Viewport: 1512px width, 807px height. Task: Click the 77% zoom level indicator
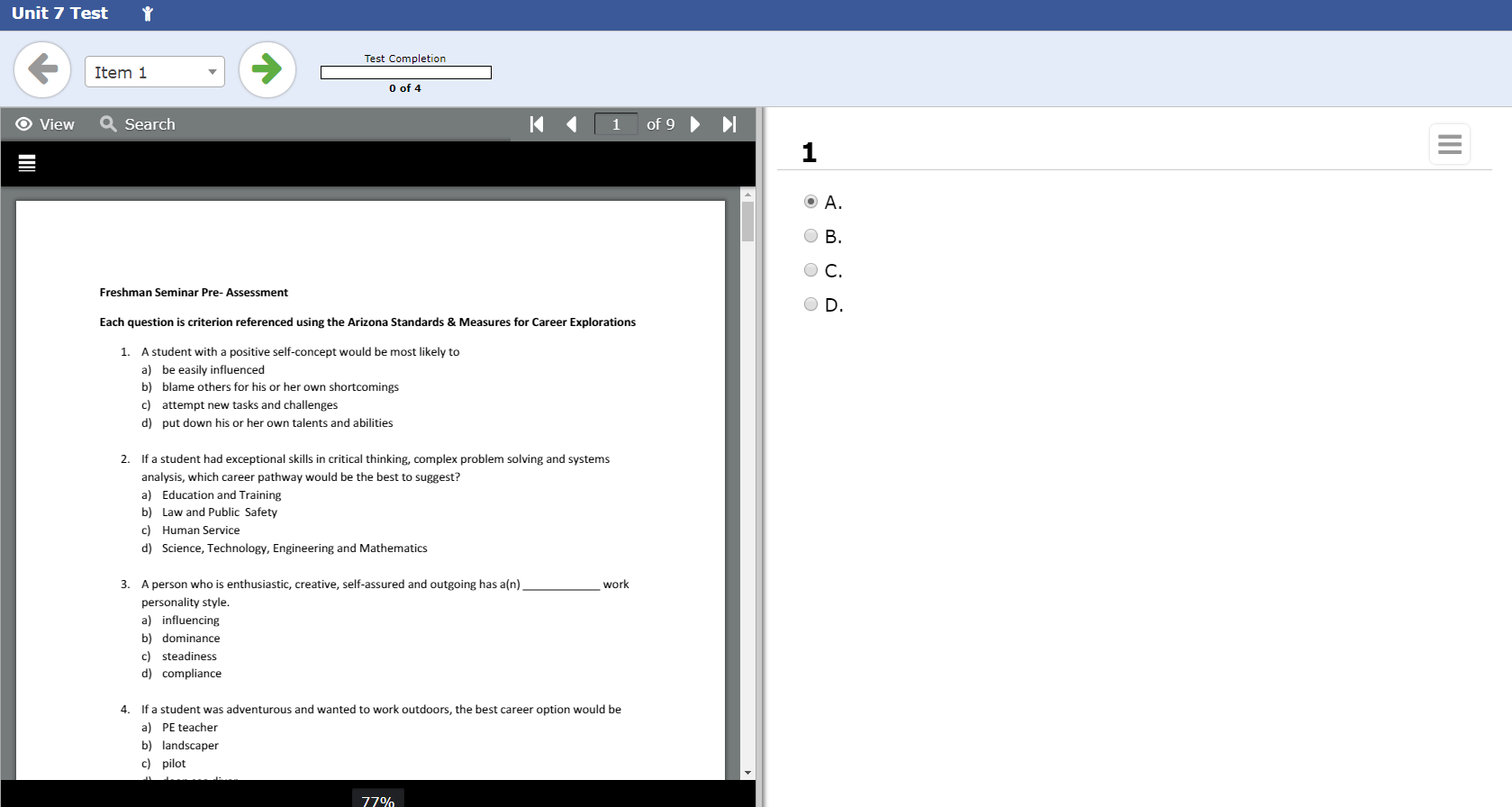click(x=378, y=800)
